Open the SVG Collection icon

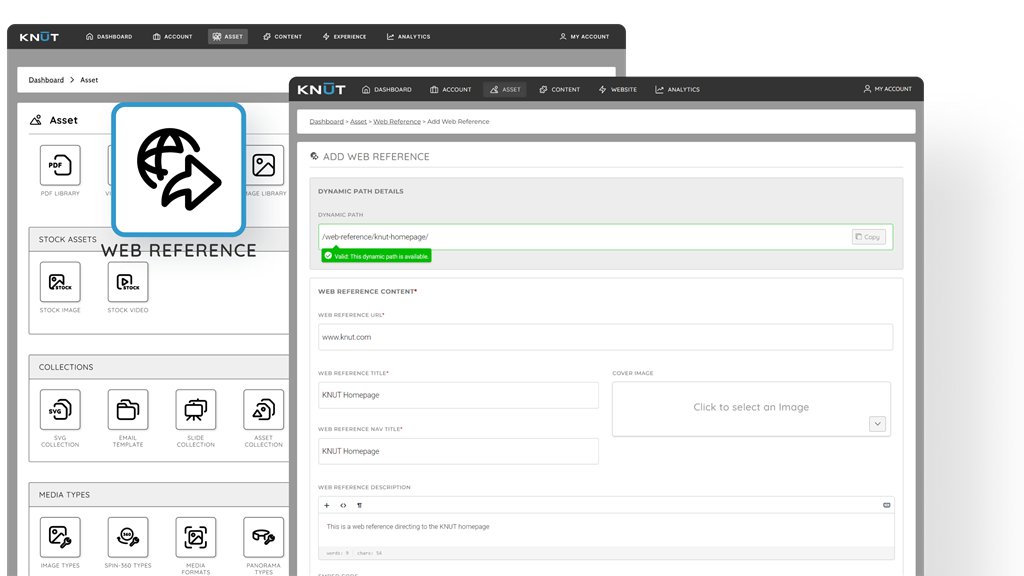click(60, 410)
